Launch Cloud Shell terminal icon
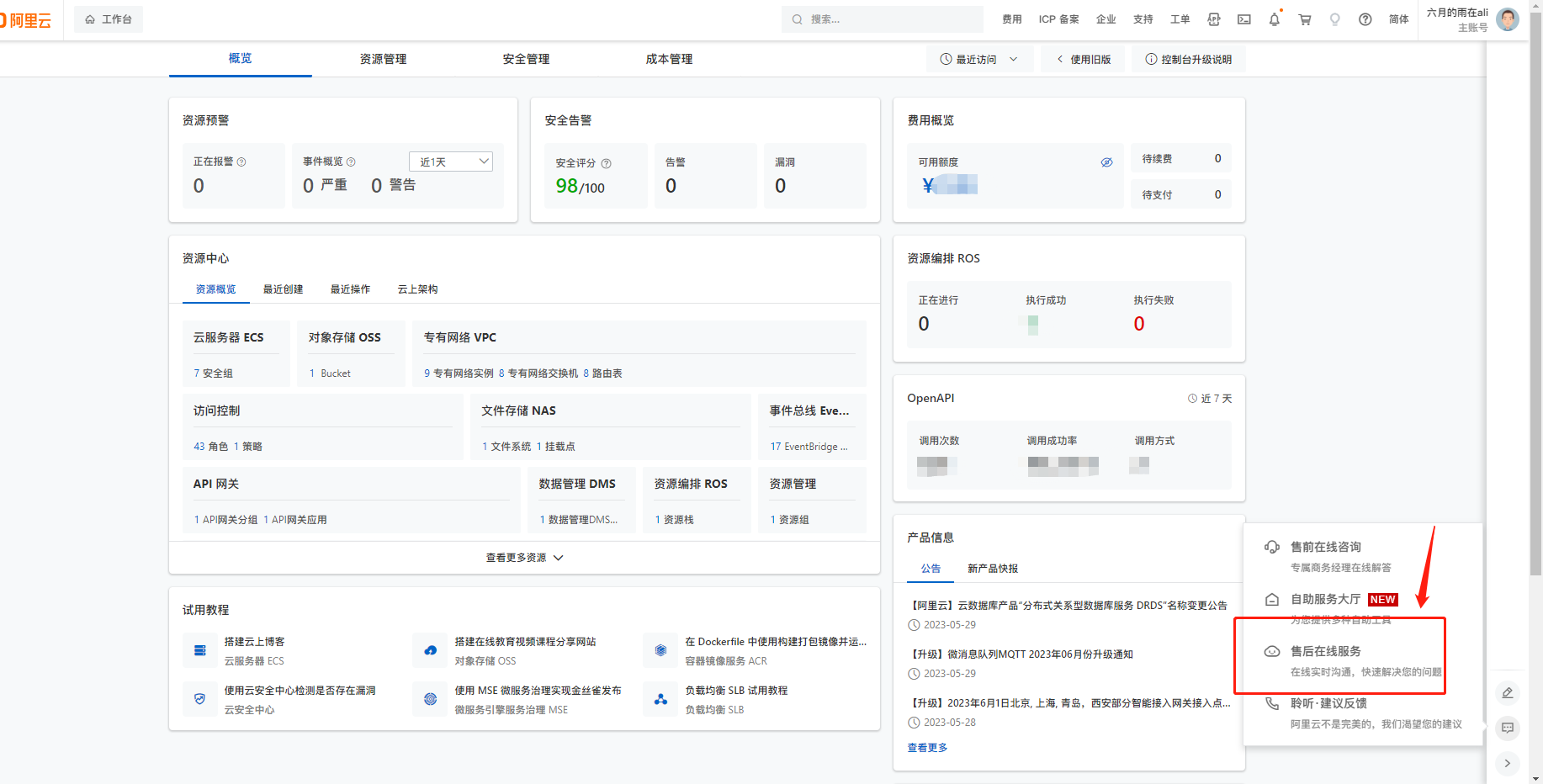1543x784 pixels. (1244, 19)
